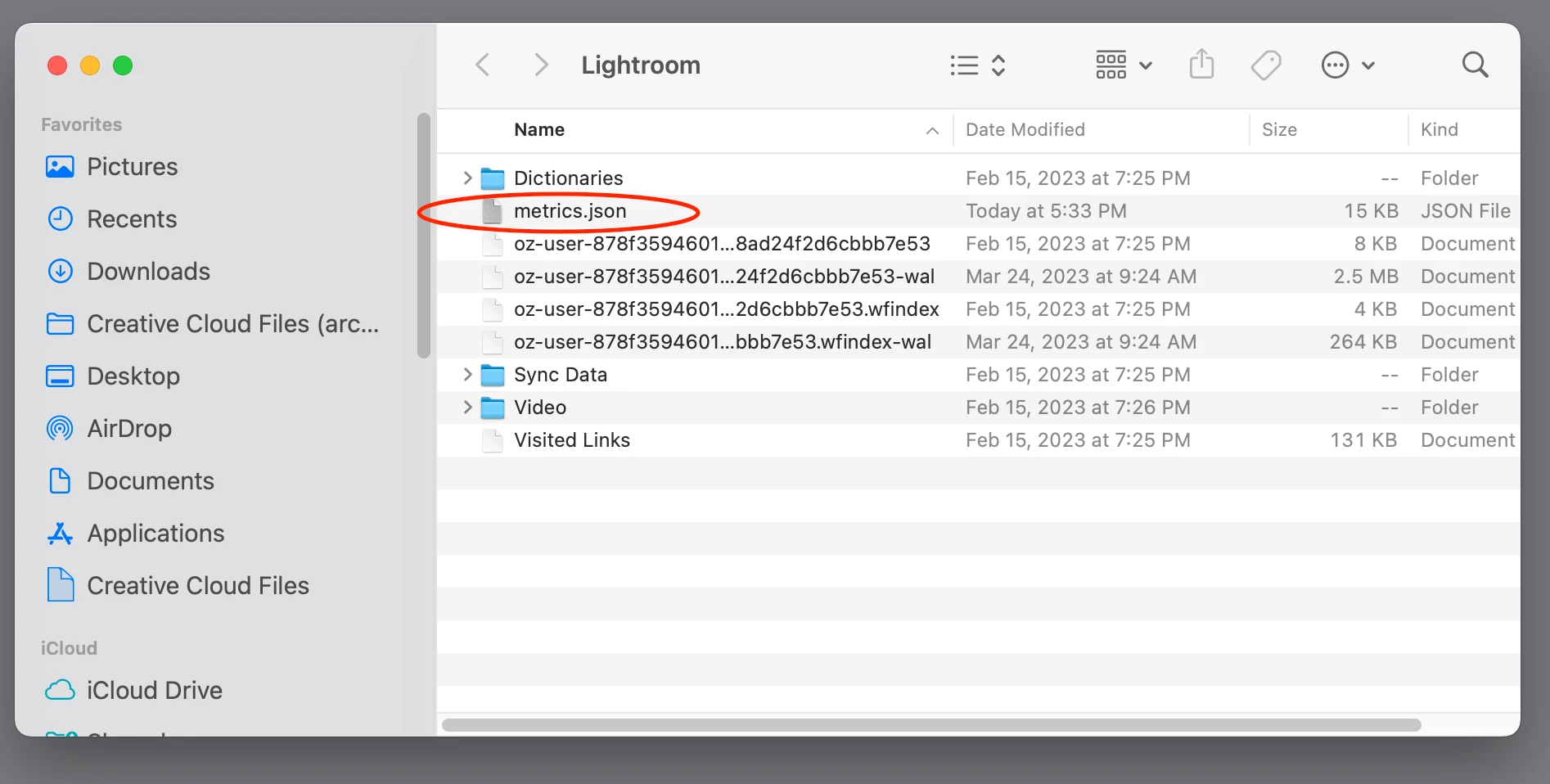The height and width of the screenshot is (784, 1550).
Task: Click the metrics.json file icon
Action: [x=493, y=211]
